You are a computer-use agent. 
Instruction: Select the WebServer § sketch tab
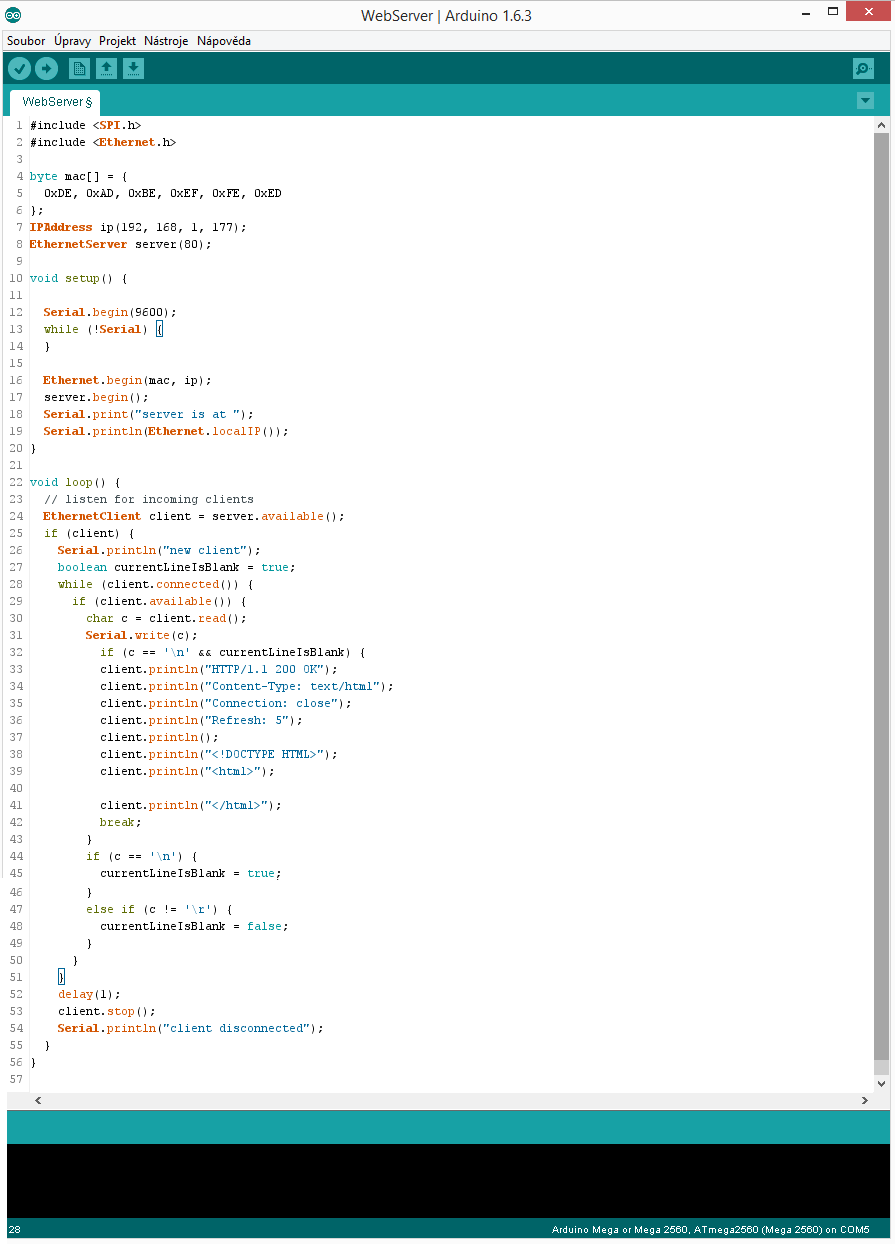pyautogui.click(x=56, y=102)
